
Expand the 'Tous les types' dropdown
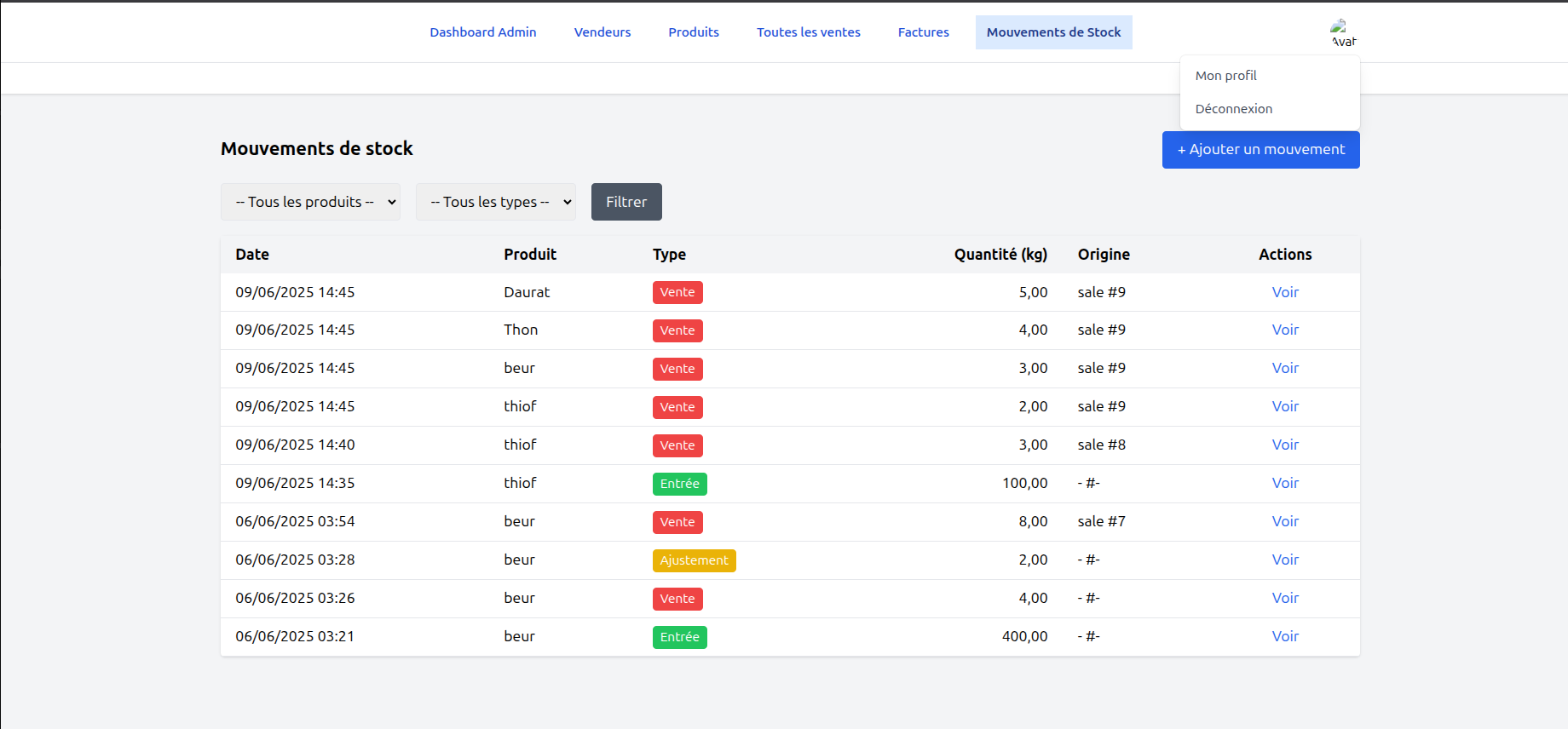click(495, 202)
